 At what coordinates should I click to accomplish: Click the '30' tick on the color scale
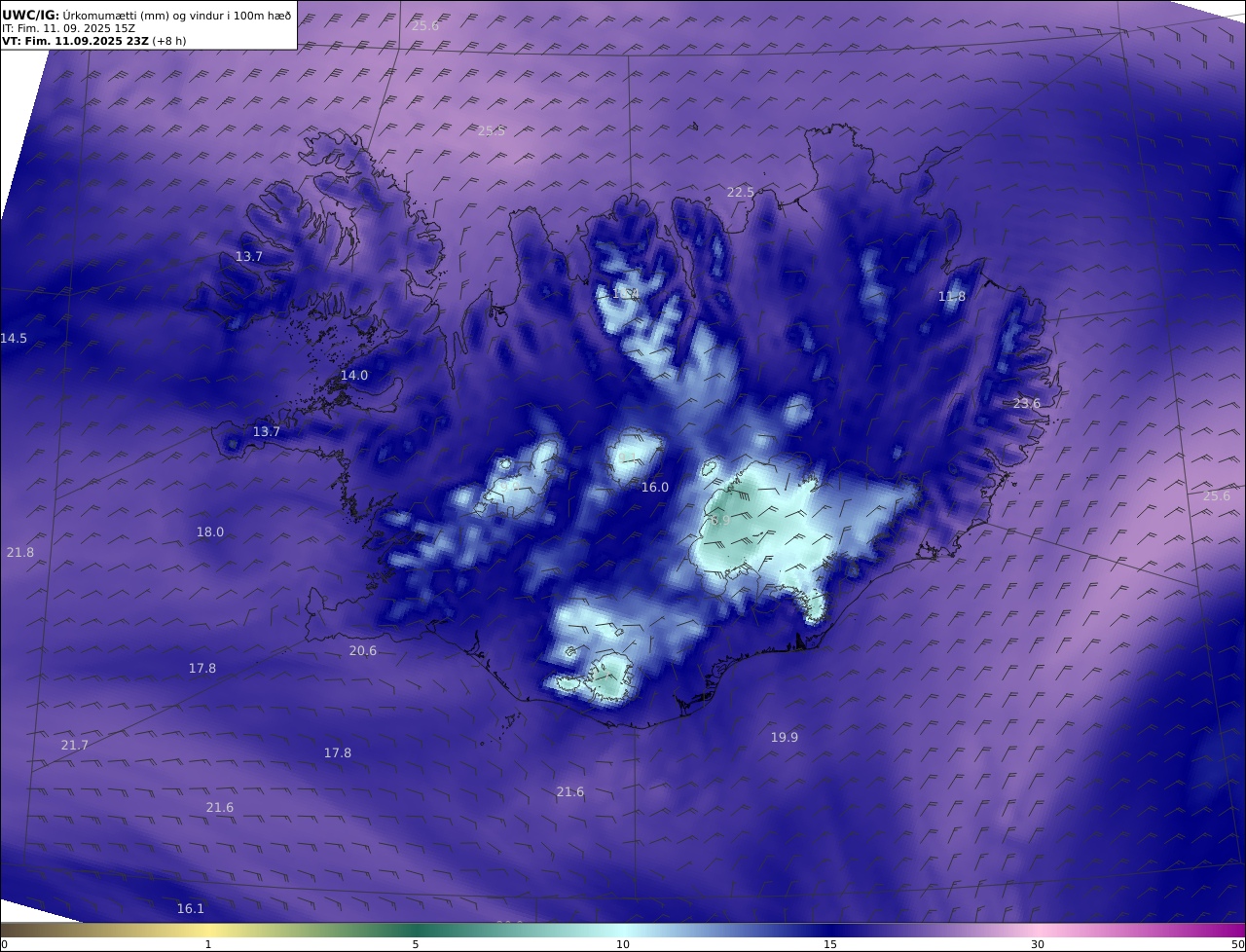tap(1038, 944)
